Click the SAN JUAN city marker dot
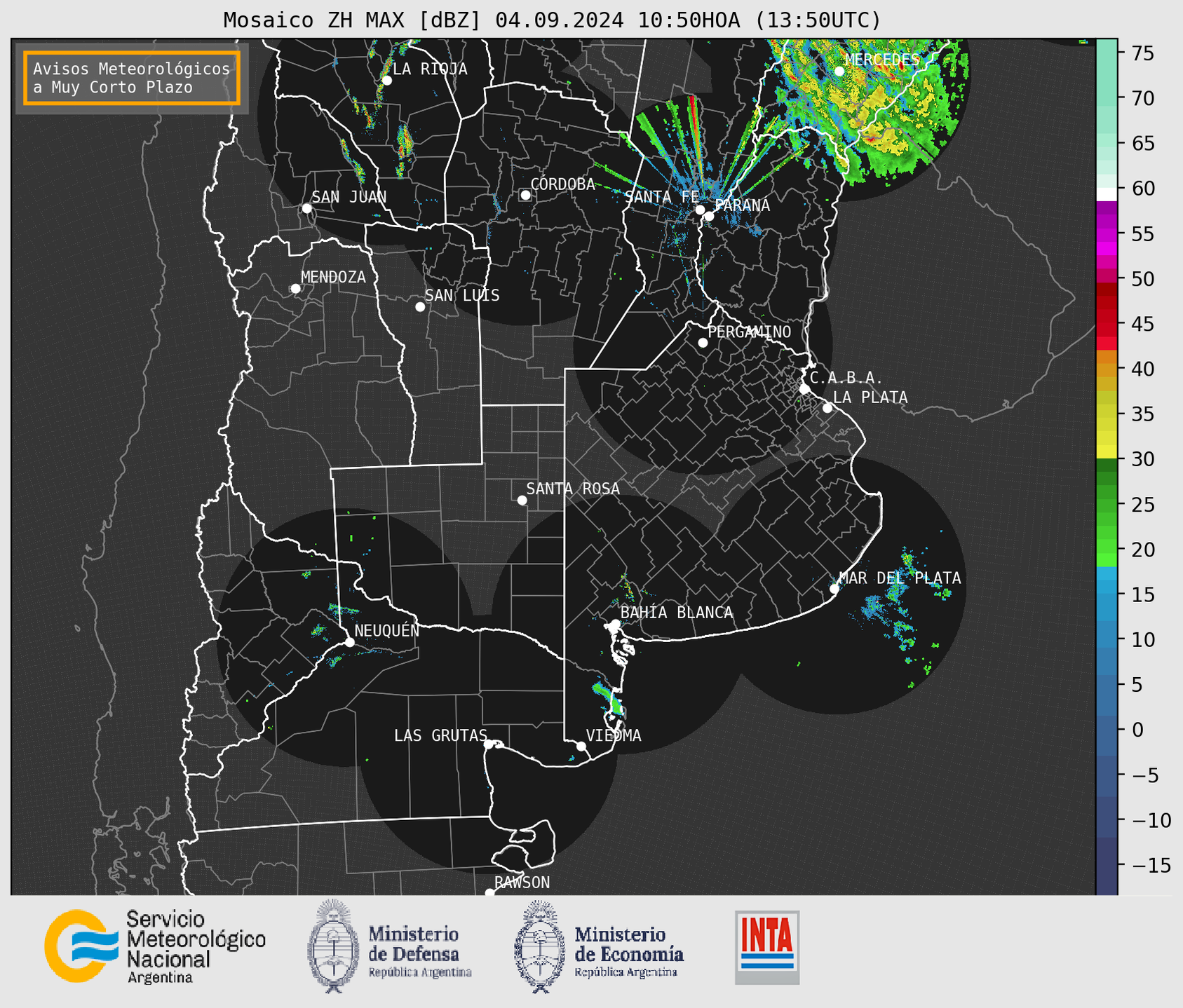Image resolution: width=1183 pixels, height=1008 pixels. coord(306,208)
